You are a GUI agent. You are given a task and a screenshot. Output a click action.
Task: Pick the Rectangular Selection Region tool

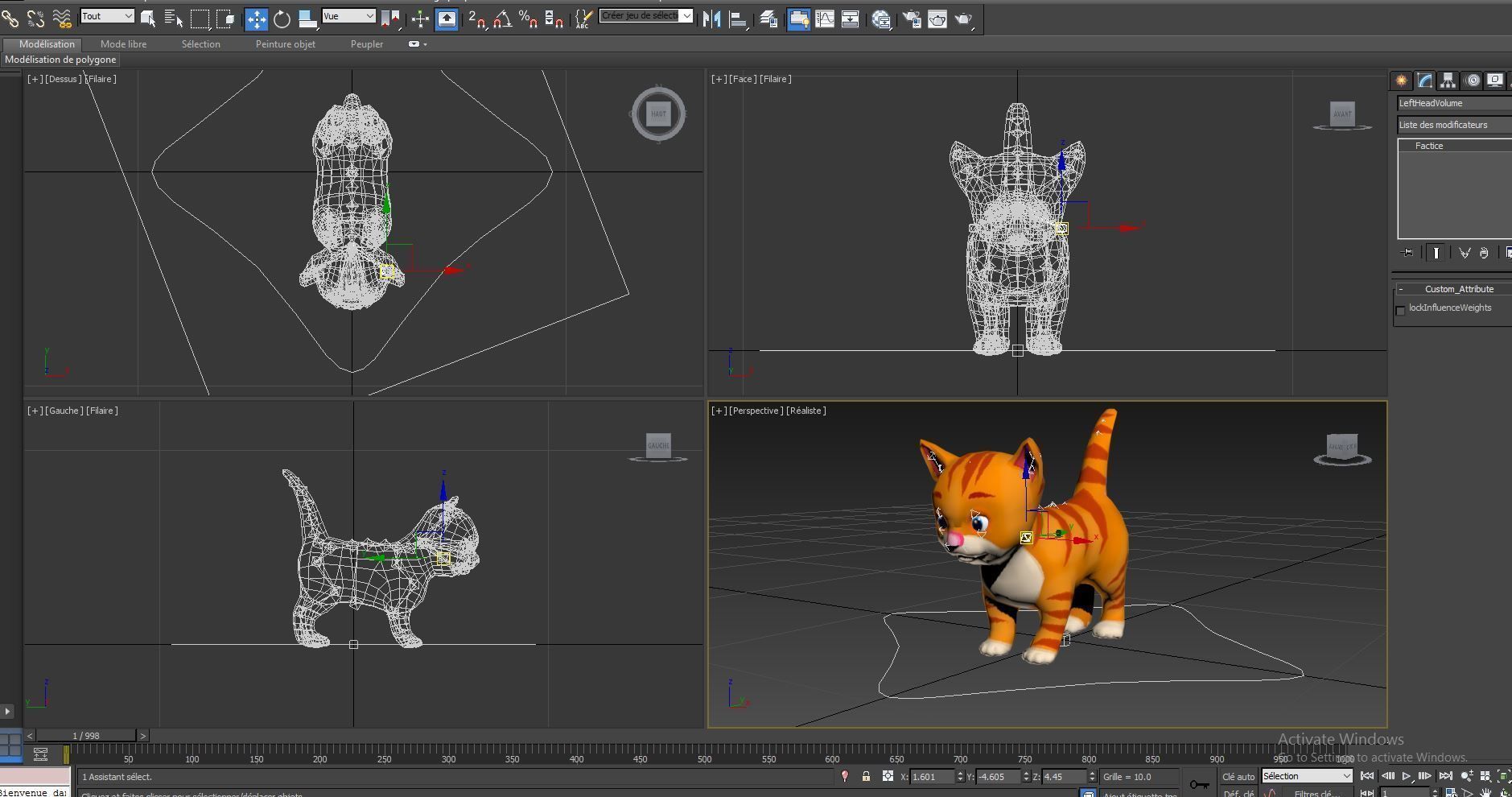click(200, 18)
